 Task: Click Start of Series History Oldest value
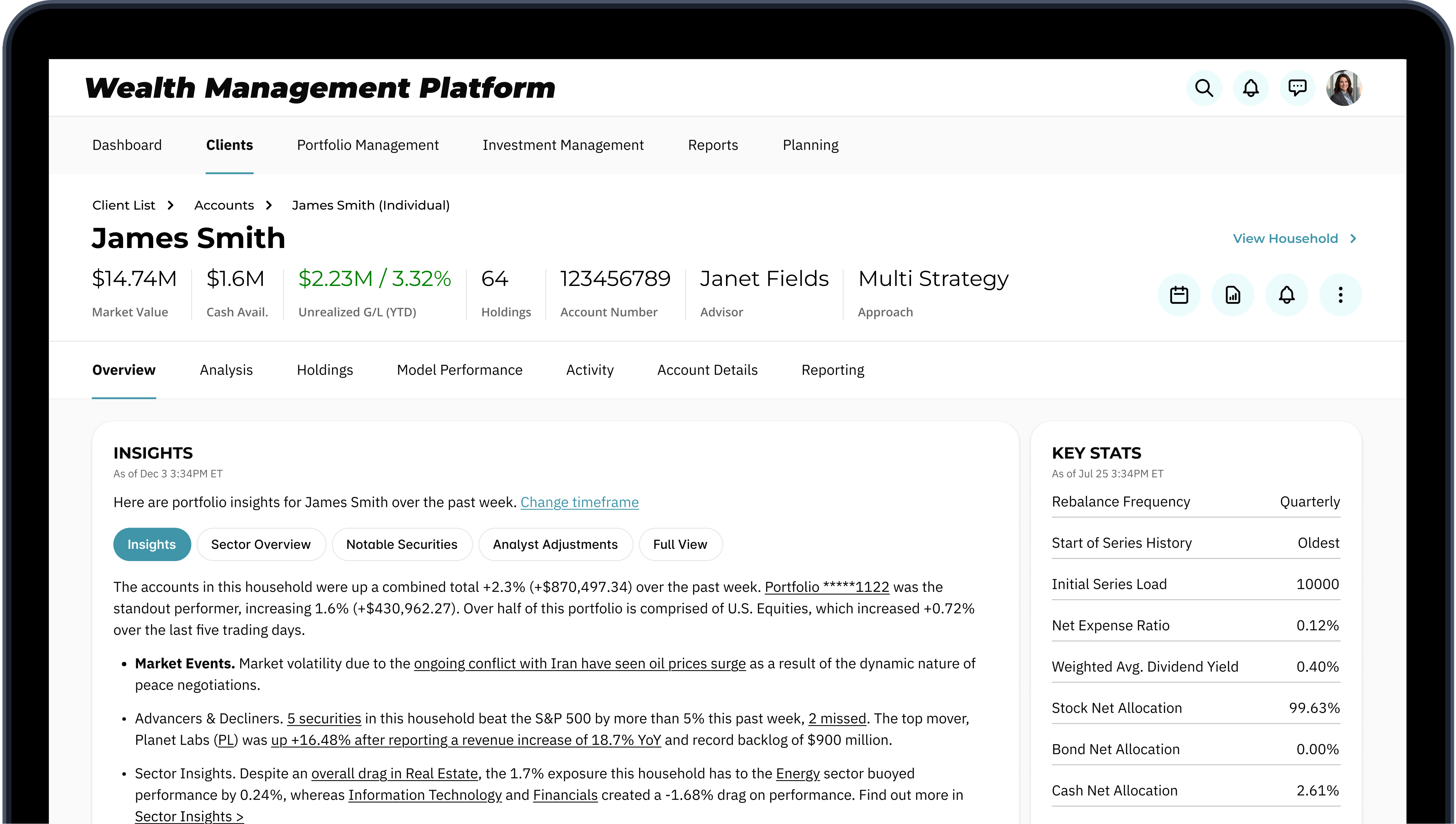(x=1318, y=543)
